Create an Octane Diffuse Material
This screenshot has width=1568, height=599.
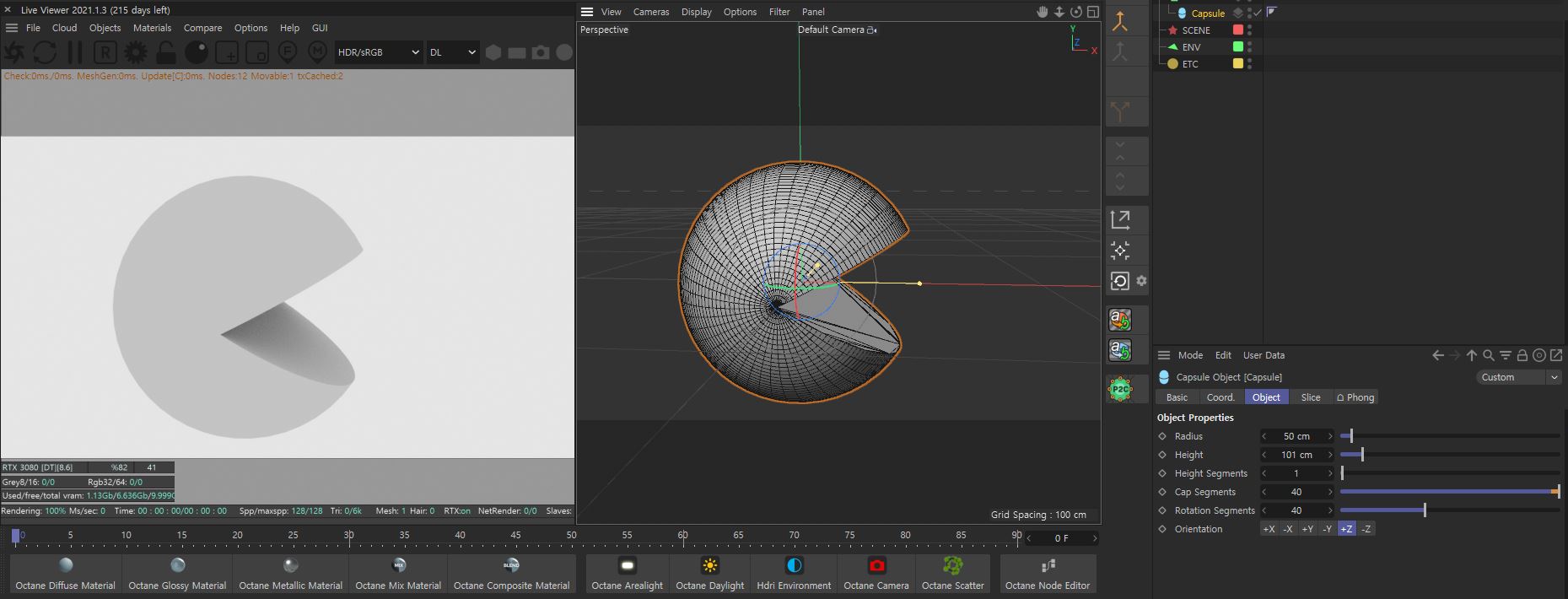66,574
